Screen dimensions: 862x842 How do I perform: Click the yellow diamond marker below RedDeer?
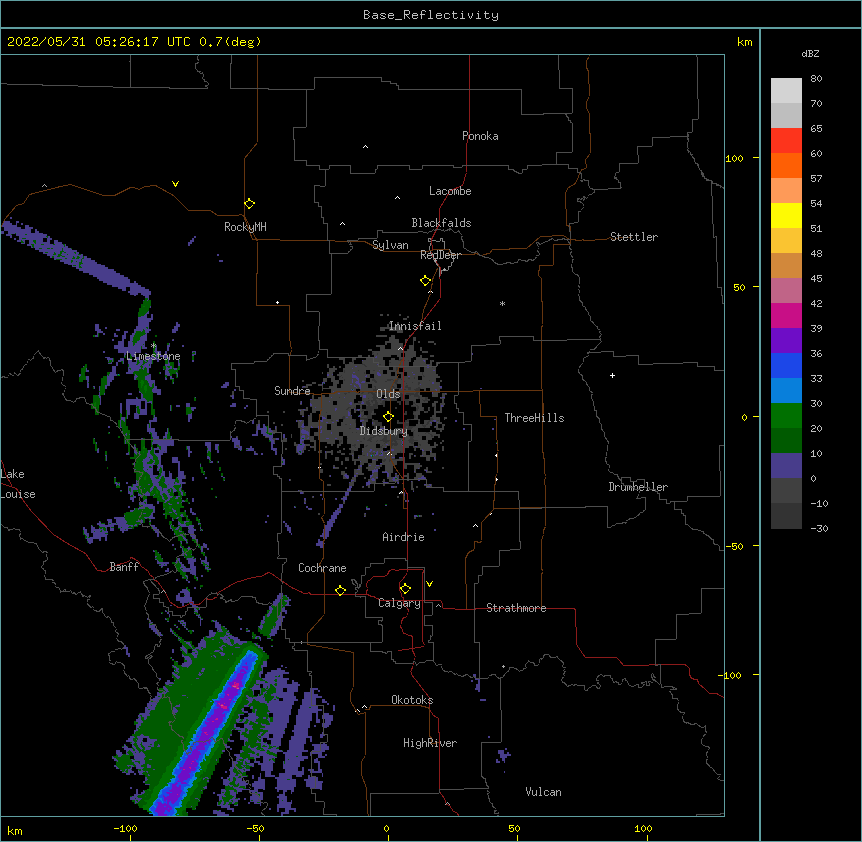(426, 281)
